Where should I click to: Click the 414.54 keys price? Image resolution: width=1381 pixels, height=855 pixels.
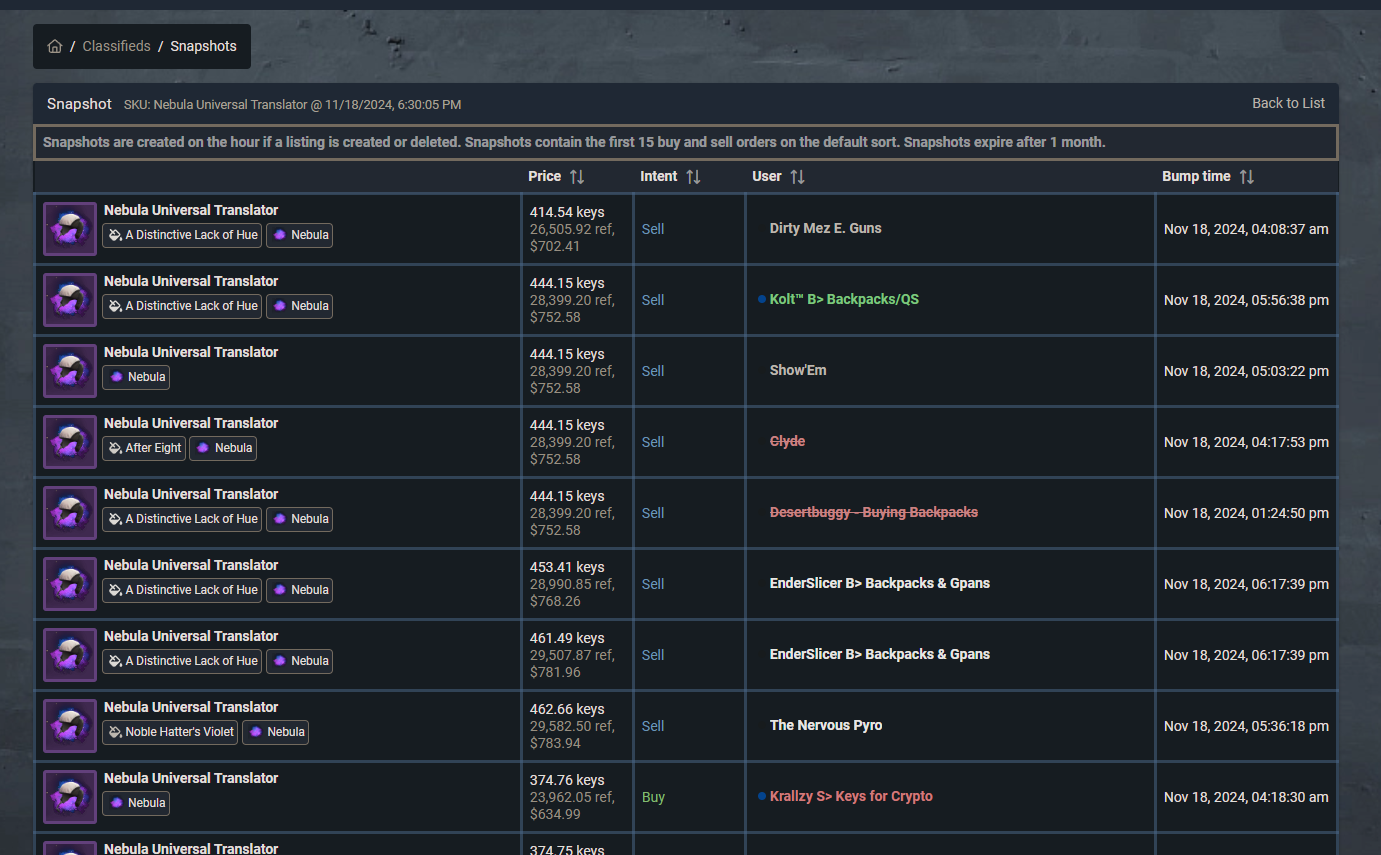[567, 212]
